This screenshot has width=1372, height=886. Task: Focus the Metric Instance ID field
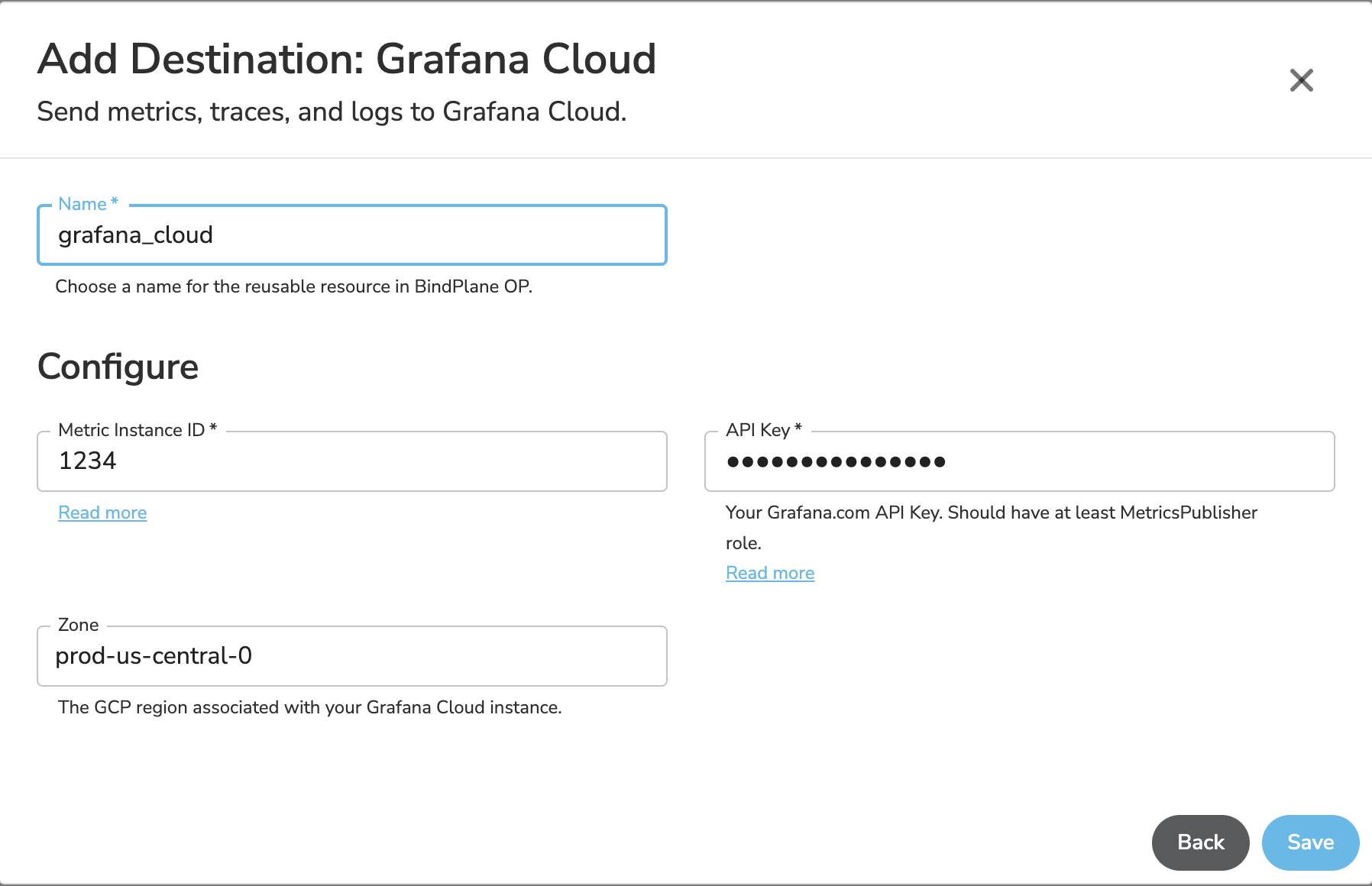coord(352,461)
